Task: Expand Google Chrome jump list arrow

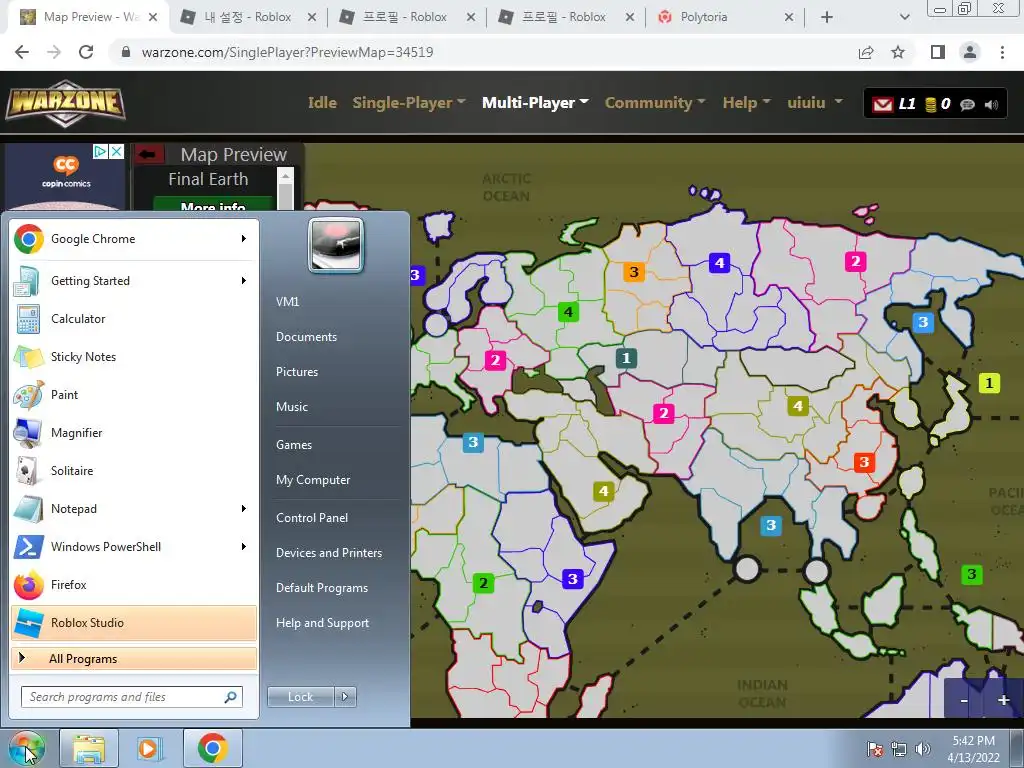Action: 244,239
